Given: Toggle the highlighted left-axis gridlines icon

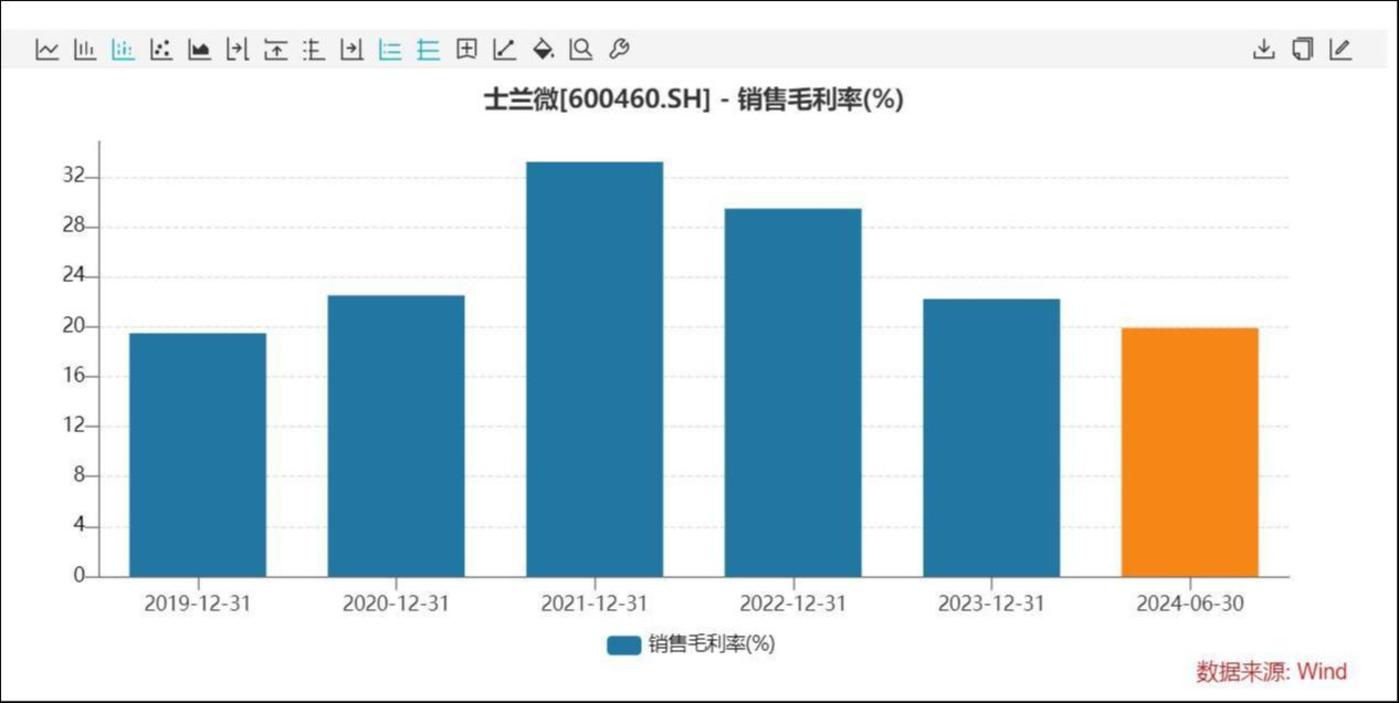Looking at the screenshot, I should point(390,49).
